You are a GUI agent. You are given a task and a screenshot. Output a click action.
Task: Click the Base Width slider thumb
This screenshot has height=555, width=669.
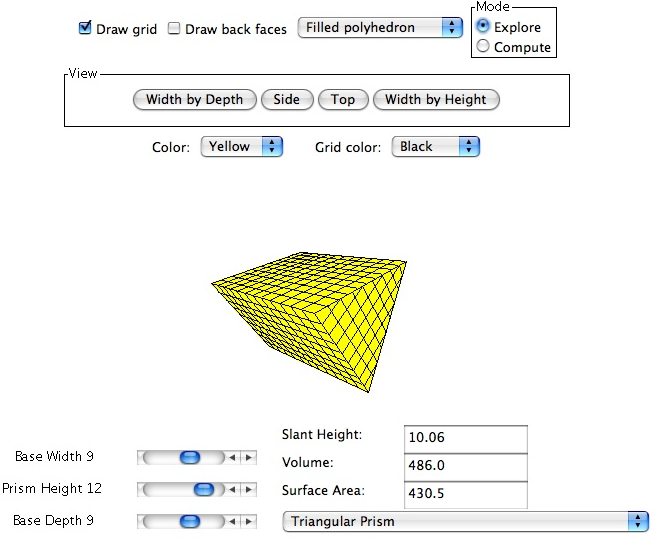[x=189, y=457]
